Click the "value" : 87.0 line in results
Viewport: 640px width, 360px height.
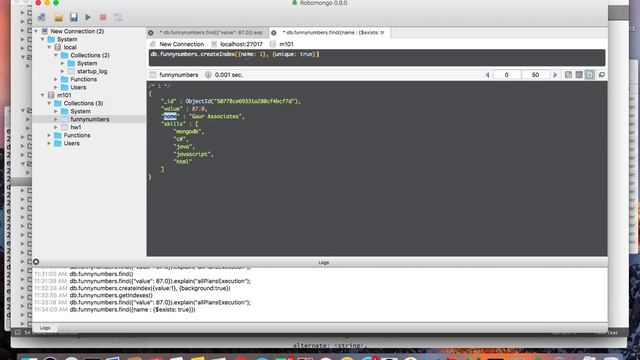[x=184, y=109]
